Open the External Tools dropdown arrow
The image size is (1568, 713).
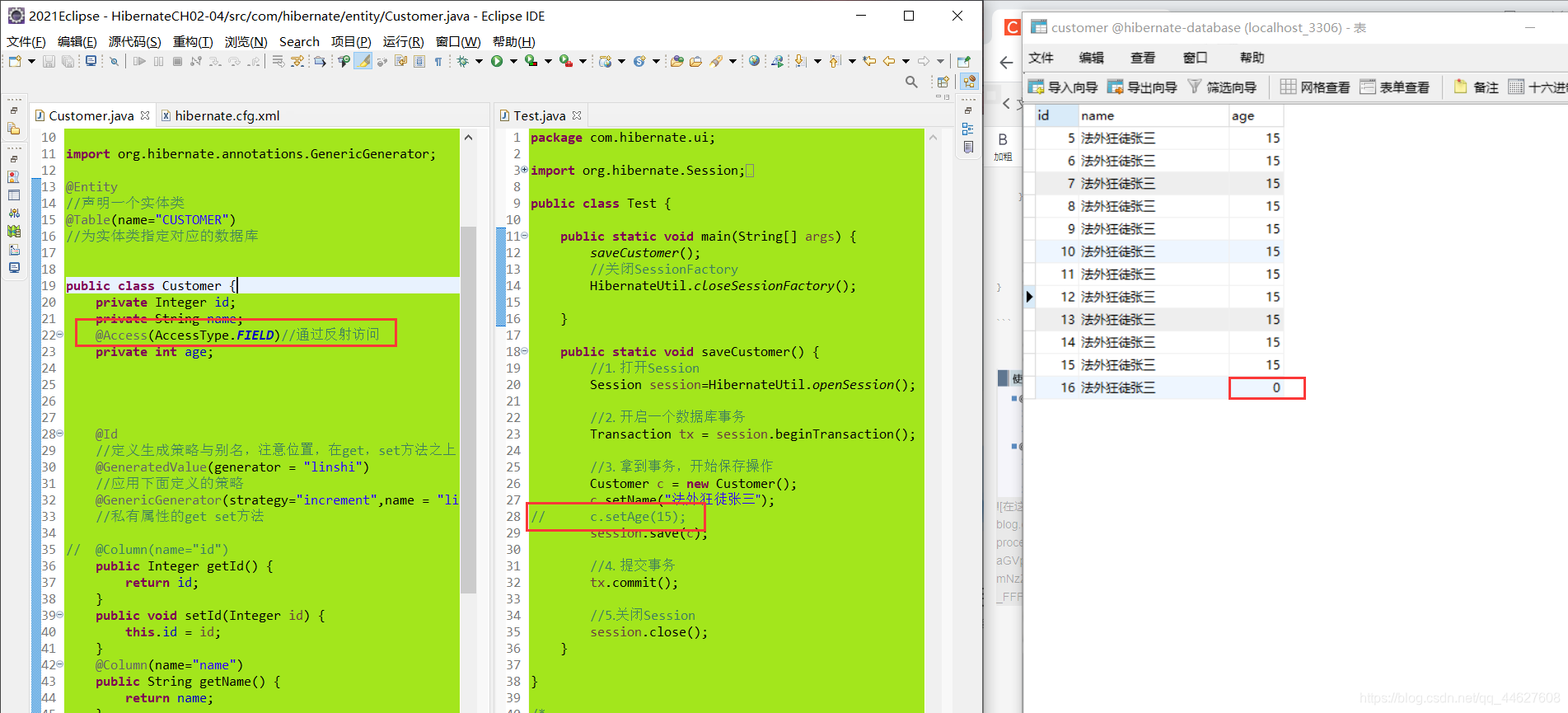click(583, 61)
